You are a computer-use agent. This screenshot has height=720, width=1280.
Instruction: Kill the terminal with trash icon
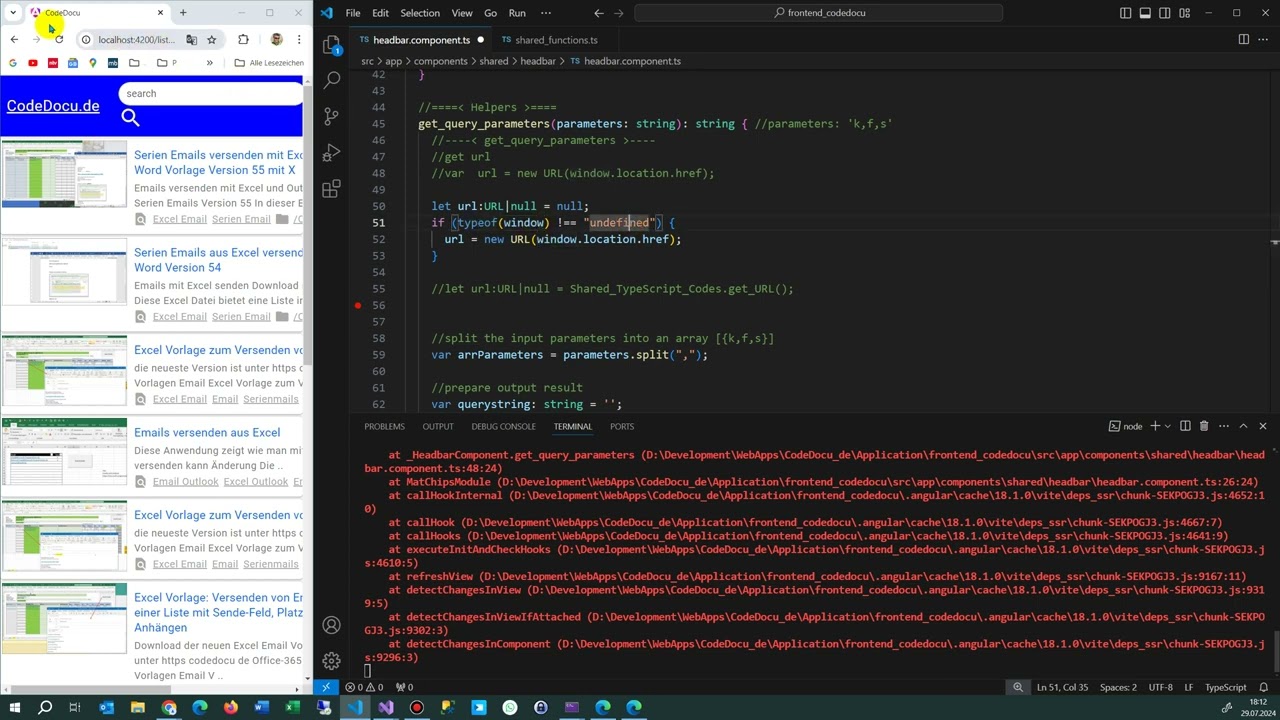pyautogui.click(x=1204, y=426)
